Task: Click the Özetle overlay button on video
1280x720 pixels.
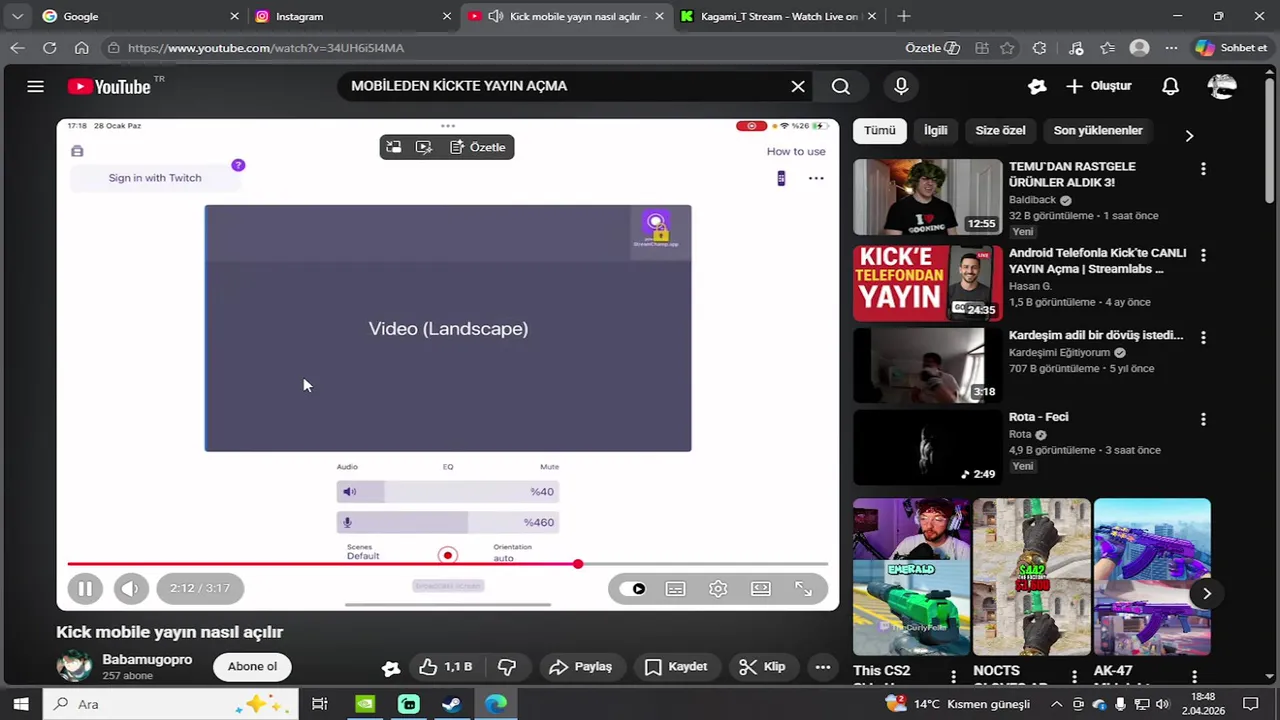Action: coord(478,147)
